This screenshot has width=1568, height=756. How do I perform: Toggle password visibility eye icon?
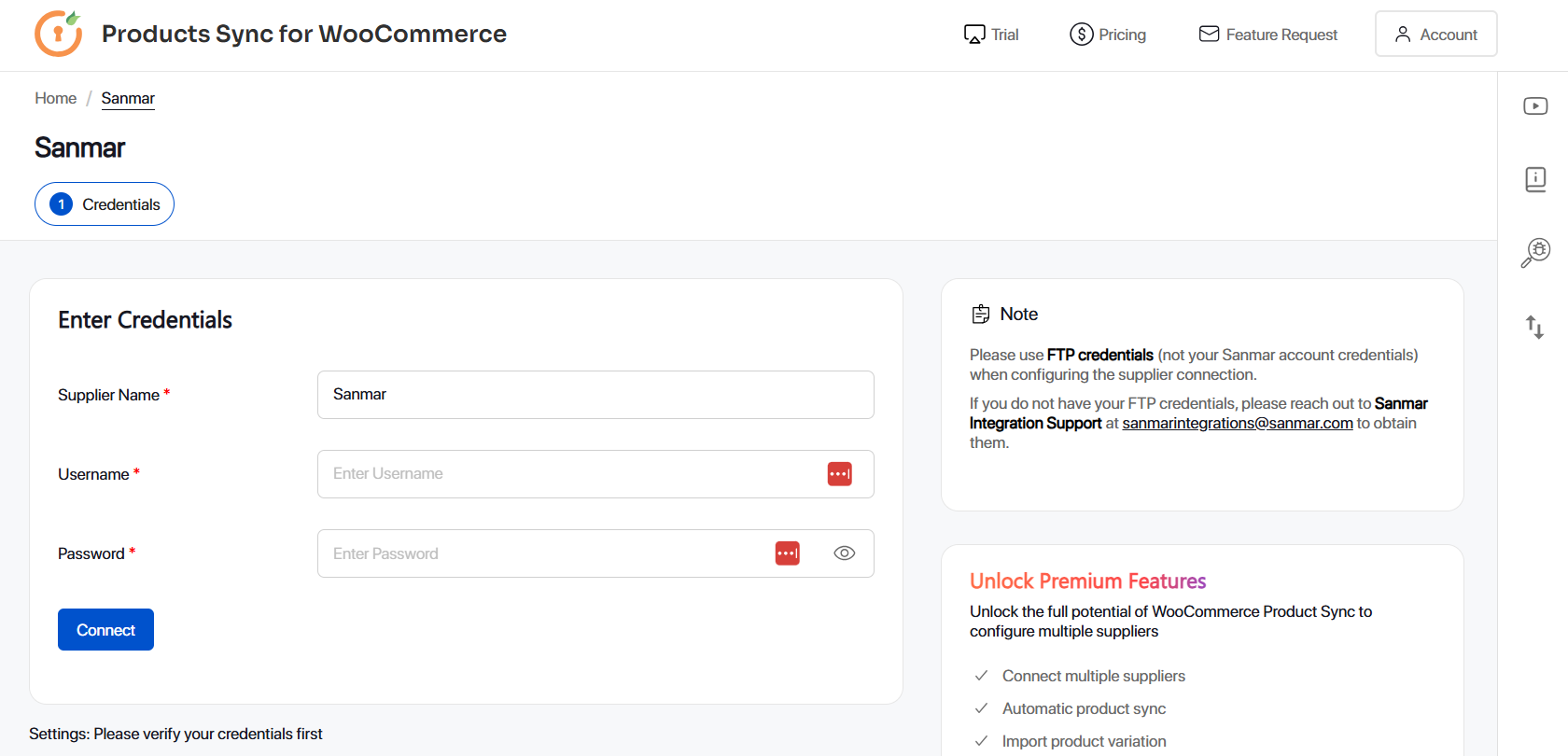pos(844,553)
